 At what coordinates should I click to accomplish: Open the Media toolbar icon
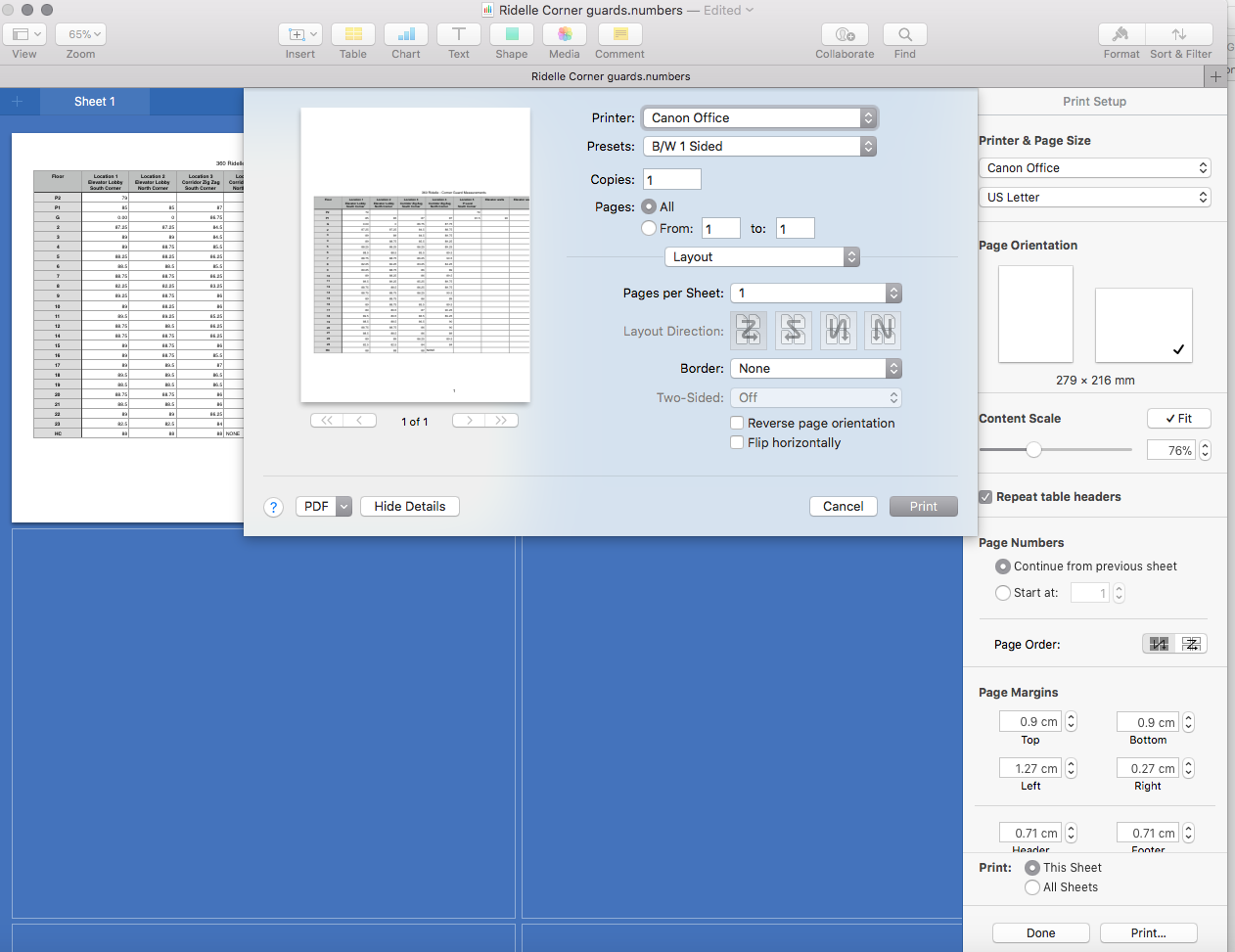[x=565, y=34]
